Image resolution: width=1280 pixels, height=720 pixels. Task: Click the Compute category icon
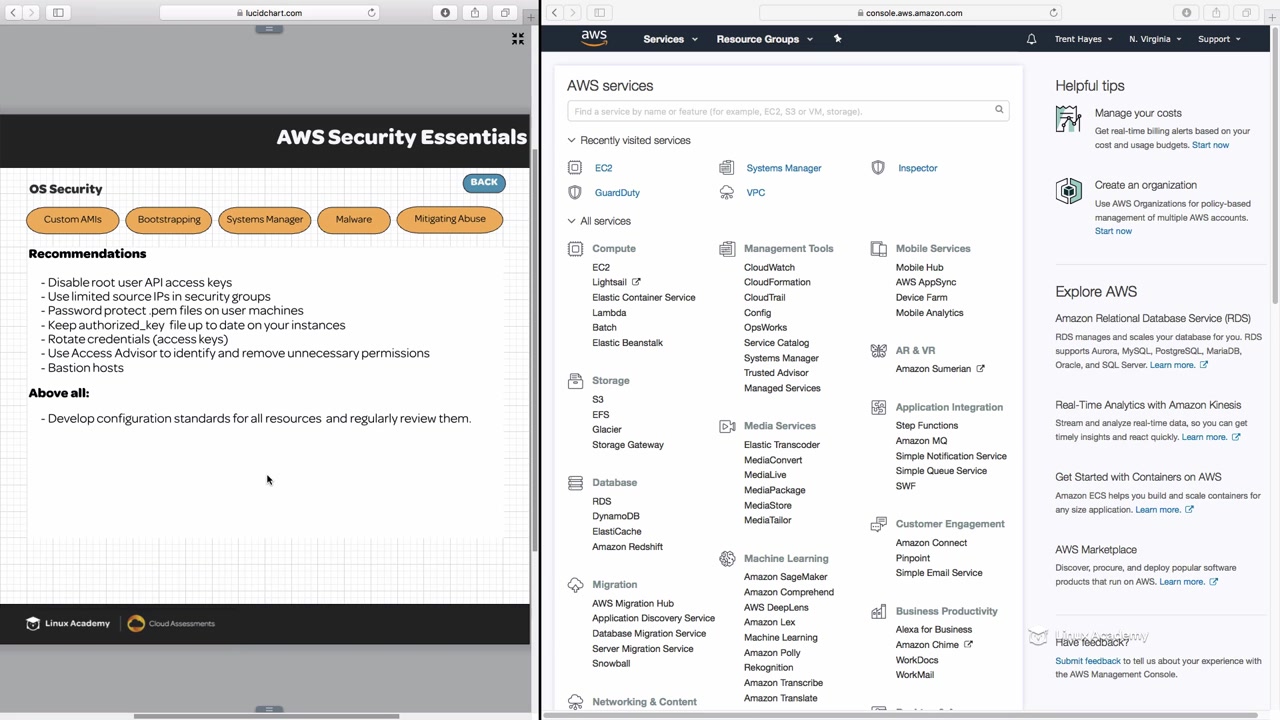(575, 249)
